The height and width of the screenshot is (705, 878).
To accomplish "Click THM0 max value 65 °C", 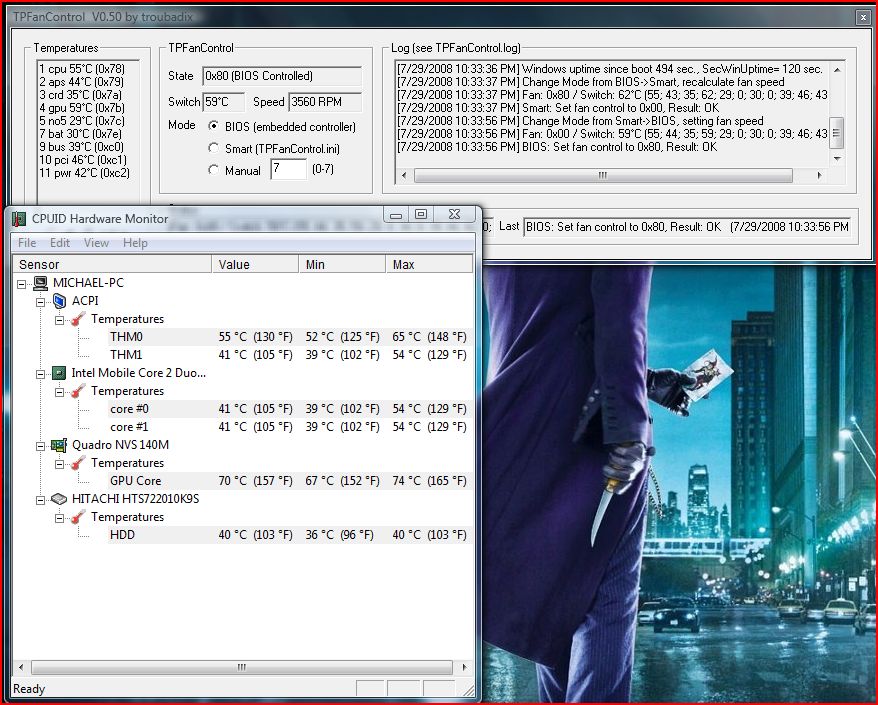I will point(429,337).
